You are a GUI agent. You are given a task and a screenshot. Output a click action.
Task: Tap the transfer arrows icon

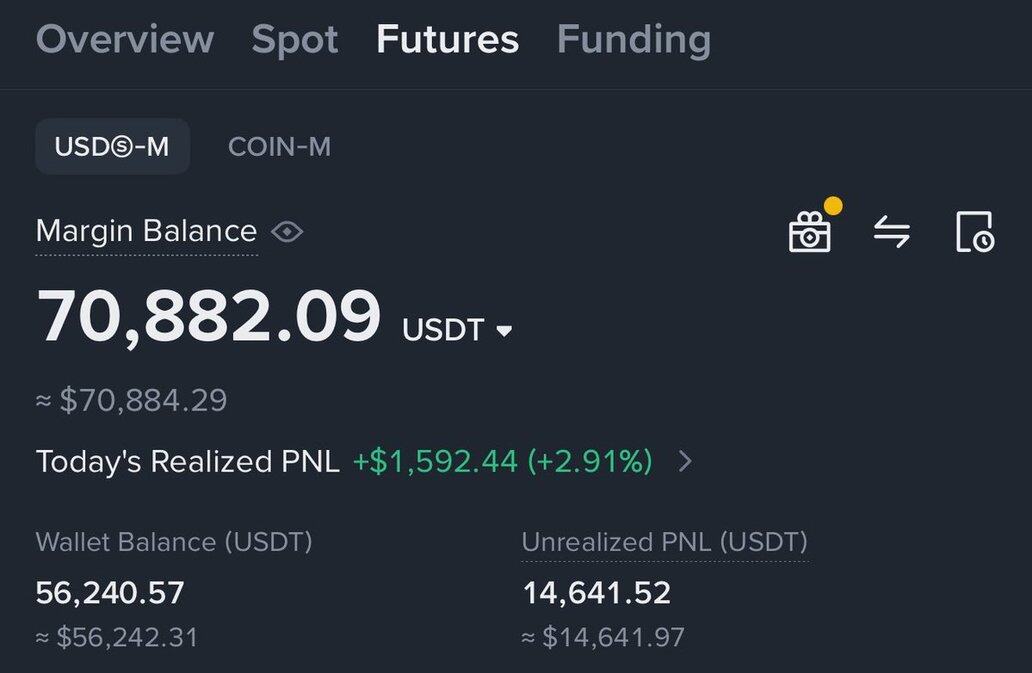pos(892,232)
